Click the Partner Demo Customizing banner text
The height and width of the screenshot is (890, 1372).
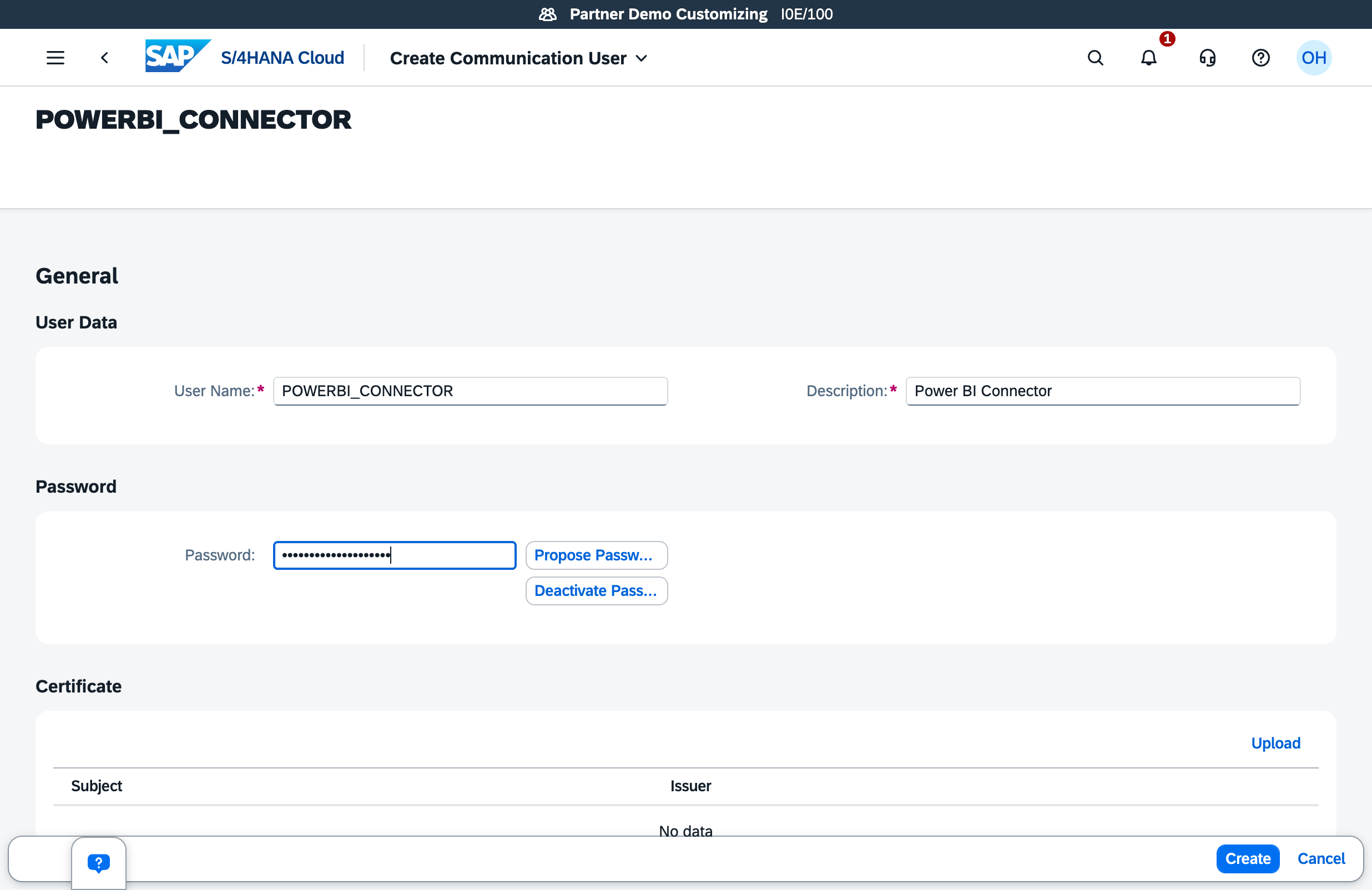coord(668,14)
